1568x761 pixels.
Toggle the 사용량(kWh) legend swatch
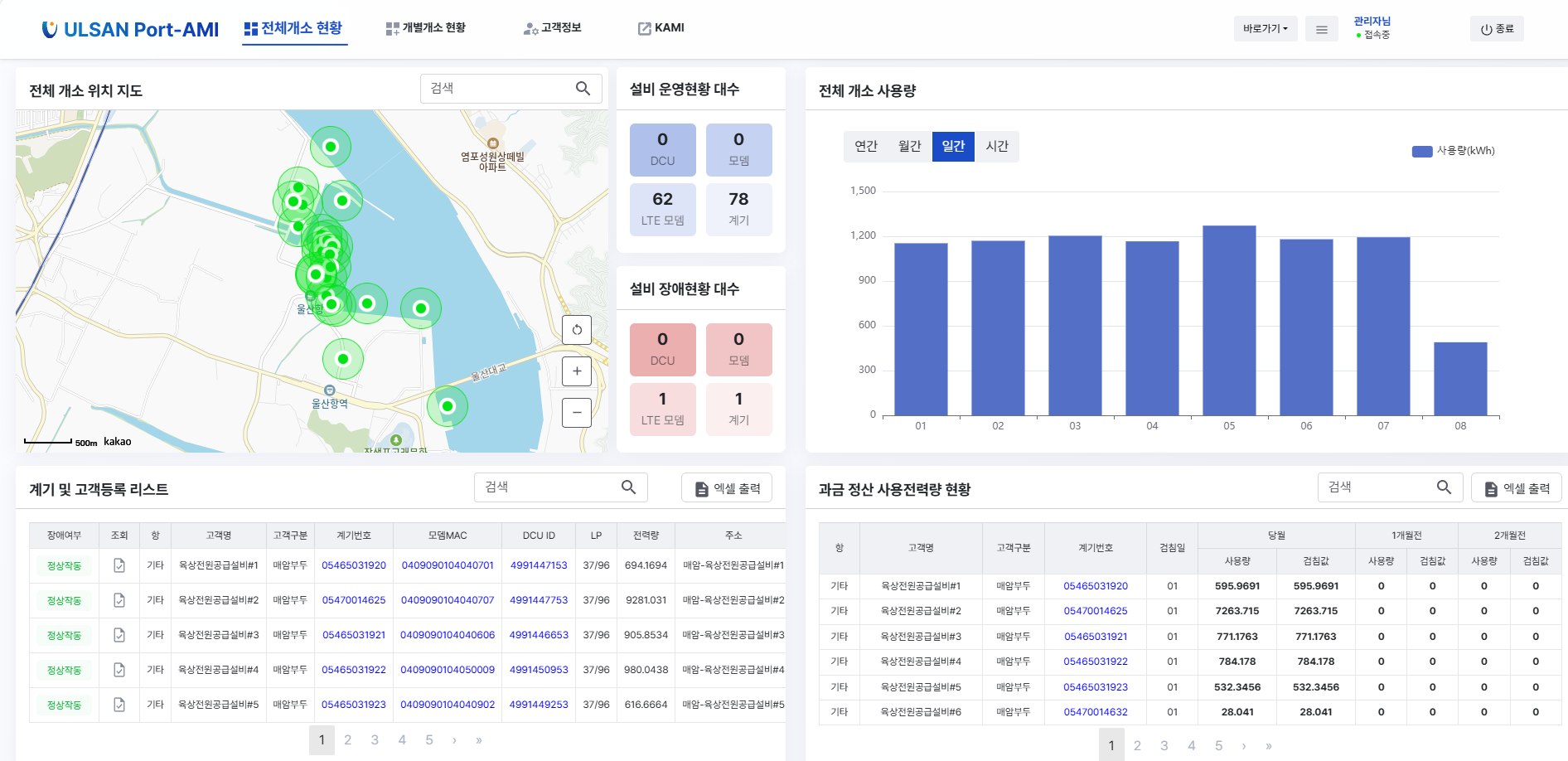click(1422, 152)
